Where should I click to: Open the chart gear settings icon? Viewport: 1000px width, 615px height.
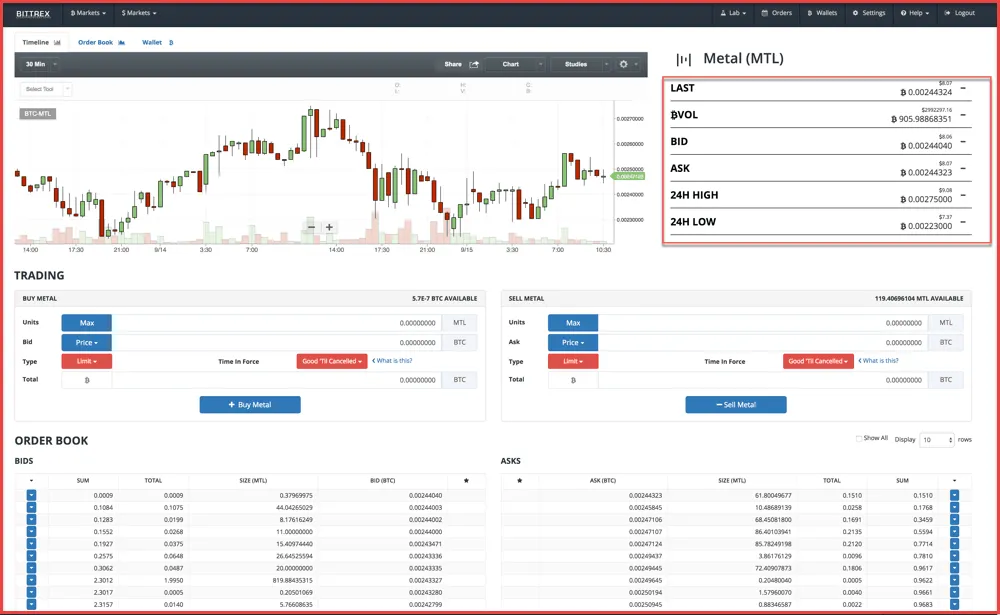coord(624,64)
